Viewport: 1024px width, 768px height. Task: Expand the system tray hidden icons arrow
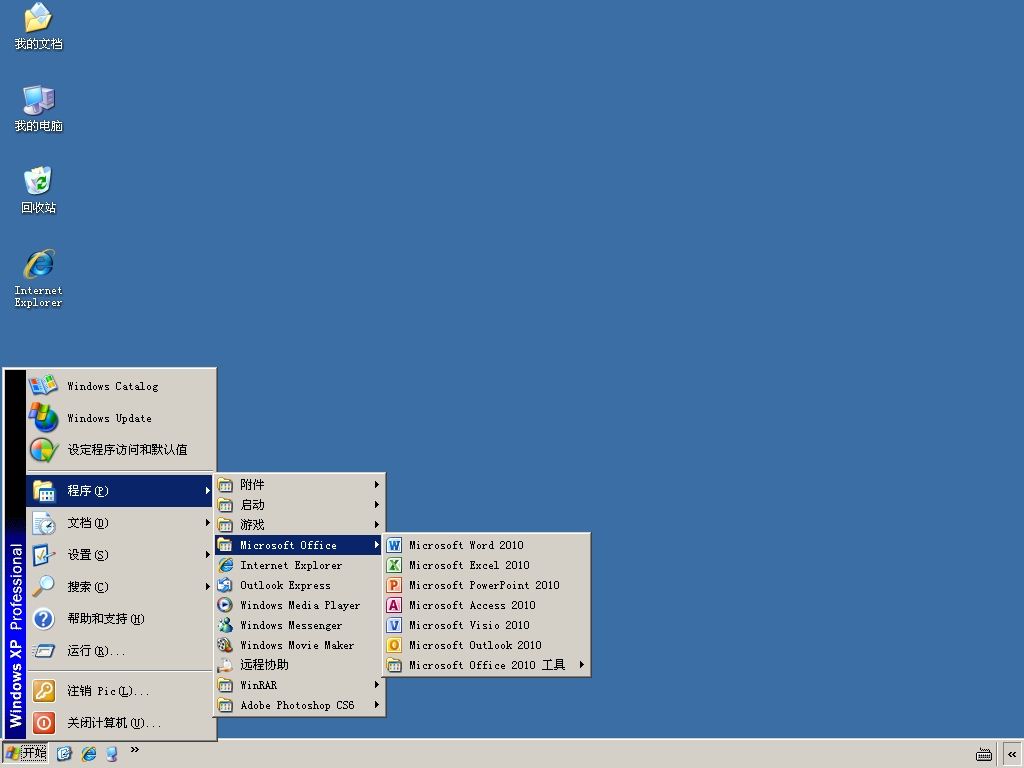click(x=1012, y=754)
